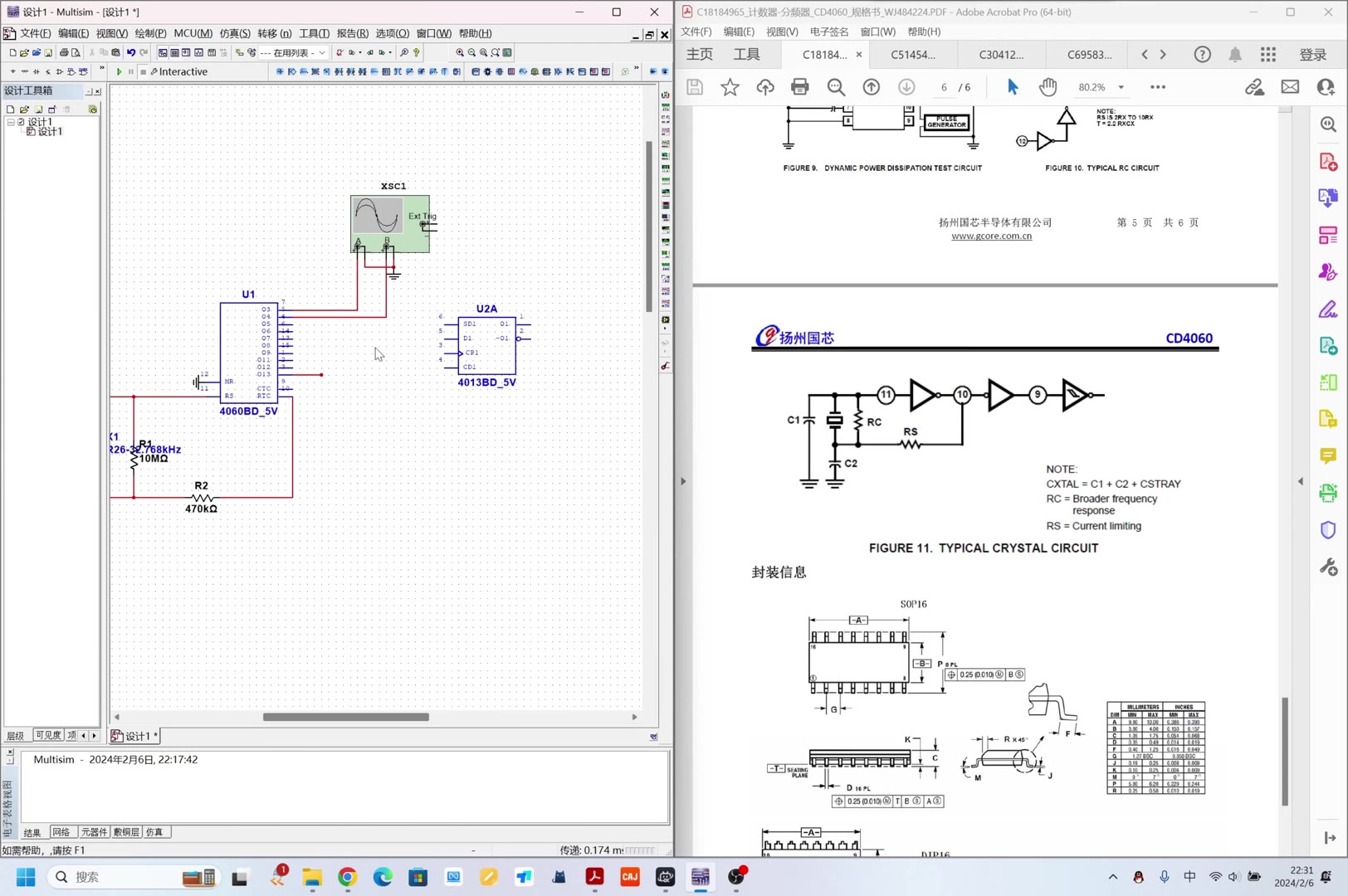Click the Print icon in Multisim toolbar

[64, 52]
